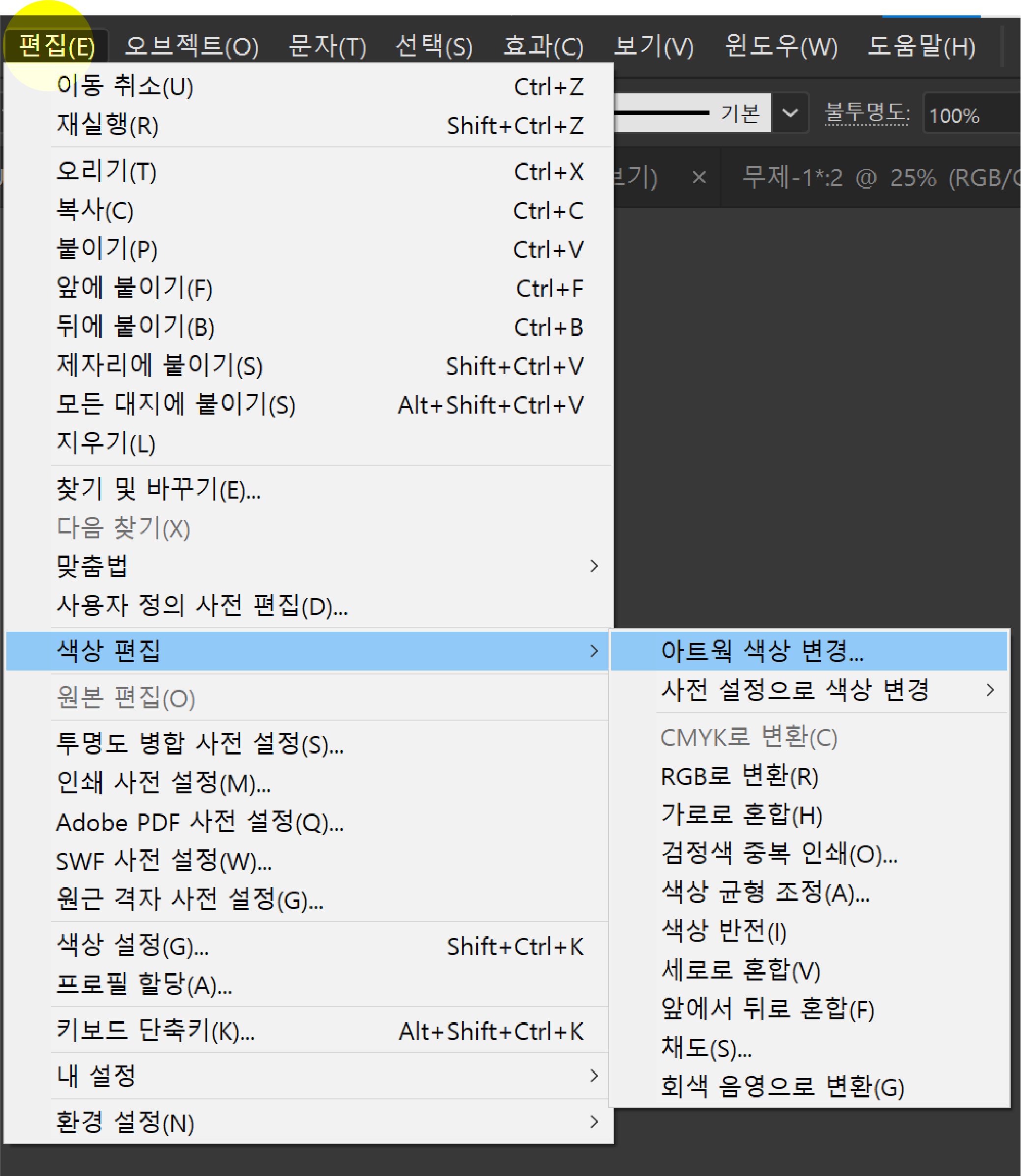1021x1176 pixels.
Task: Choose 색상 반전(I) menu item
Action: pos(724,931)
